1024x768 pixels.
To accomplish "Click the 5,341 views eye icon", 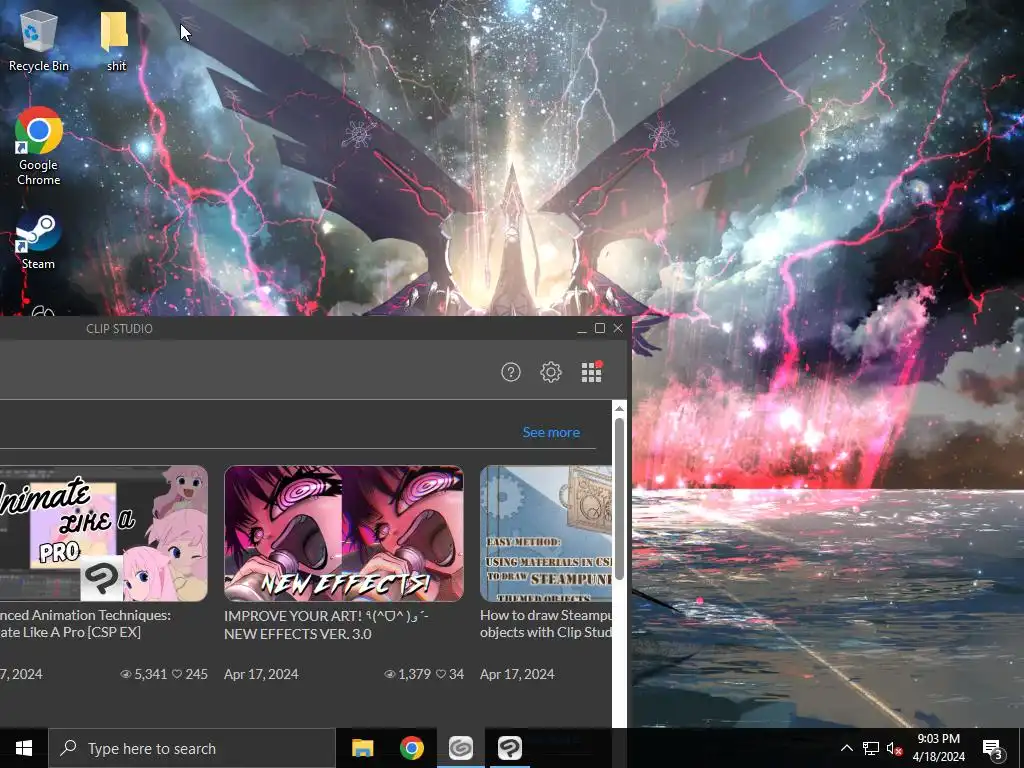I will pos(126,674).
